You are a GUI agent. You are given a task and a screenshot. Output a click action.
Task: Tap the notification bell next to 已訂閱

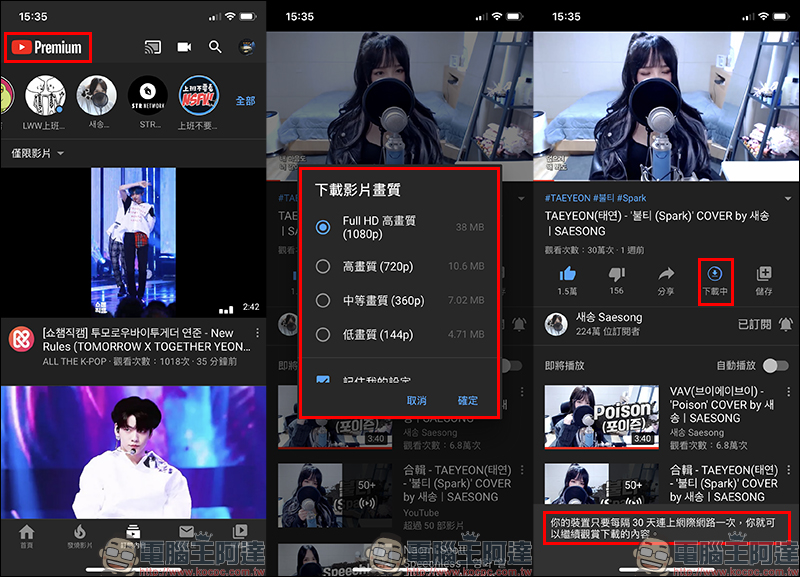(786, 324)
